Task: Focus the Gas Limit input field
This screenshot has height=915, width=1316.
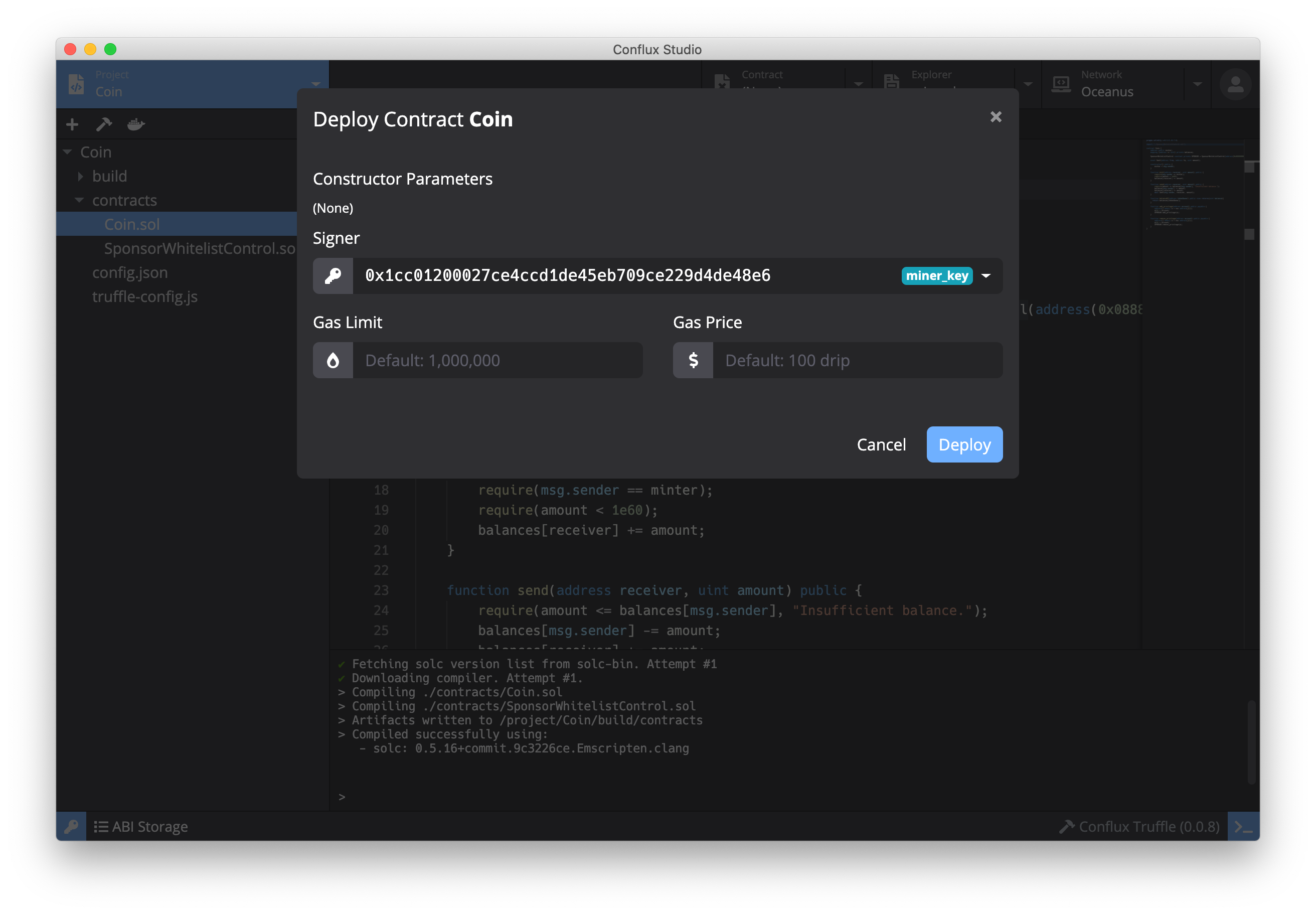Action: (497, 361)
